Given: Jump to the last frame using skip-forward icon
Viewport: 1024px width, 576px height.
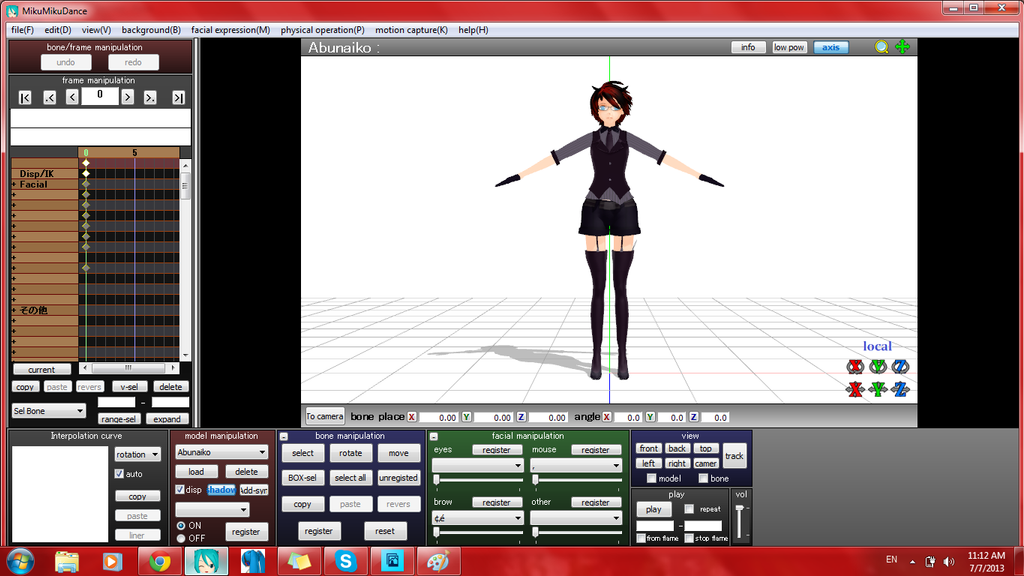Looking at the screenshot, I should 180,97.
